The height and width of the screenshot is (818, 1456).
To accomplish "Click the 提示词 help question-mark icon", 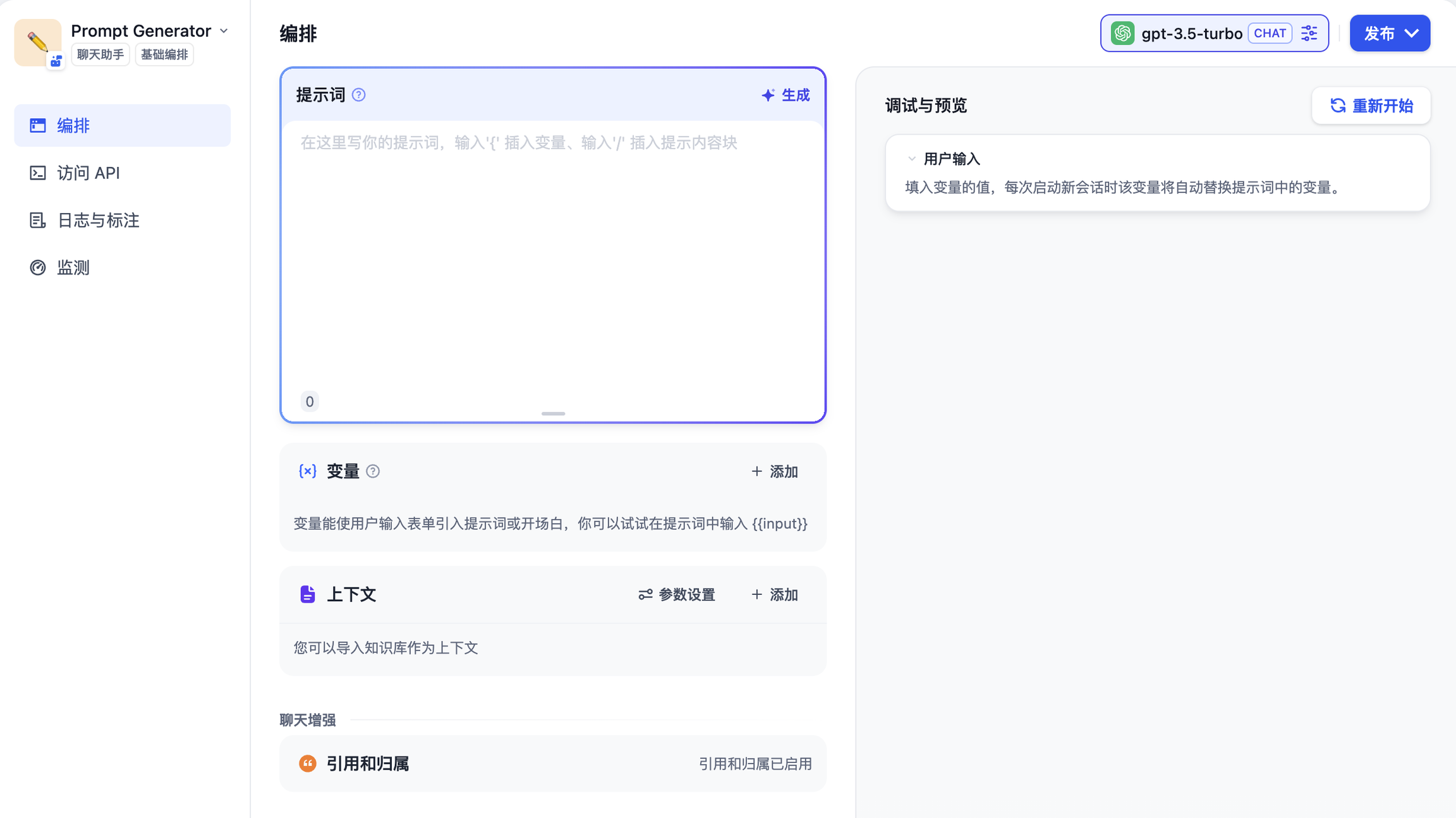I will [359, 95].
